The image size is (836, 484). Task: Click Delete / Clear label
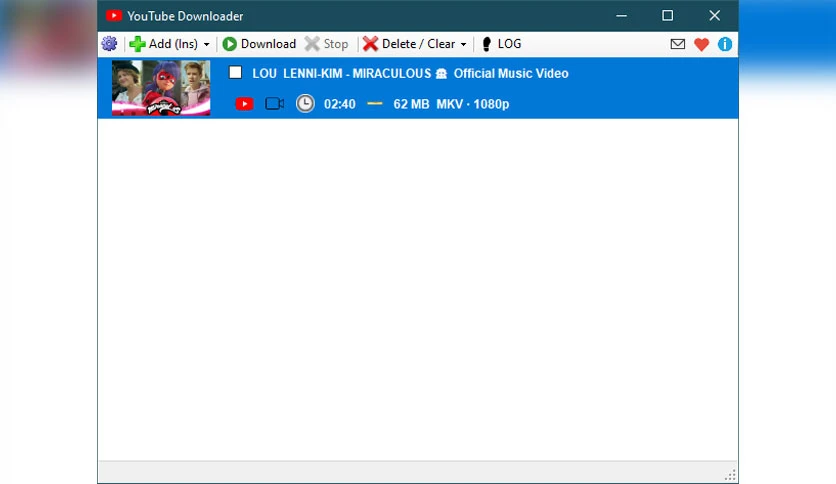419,44
